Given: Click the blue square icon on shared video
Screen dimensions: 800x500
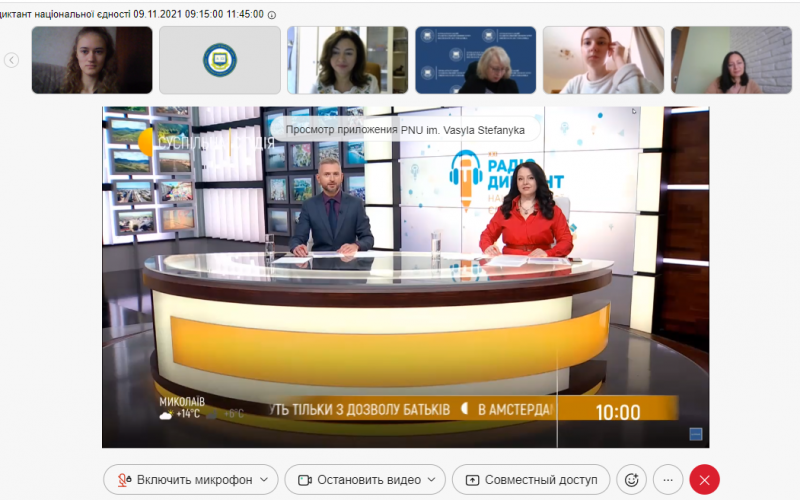Looking at the screenshot, I should (x=695, y=434).
